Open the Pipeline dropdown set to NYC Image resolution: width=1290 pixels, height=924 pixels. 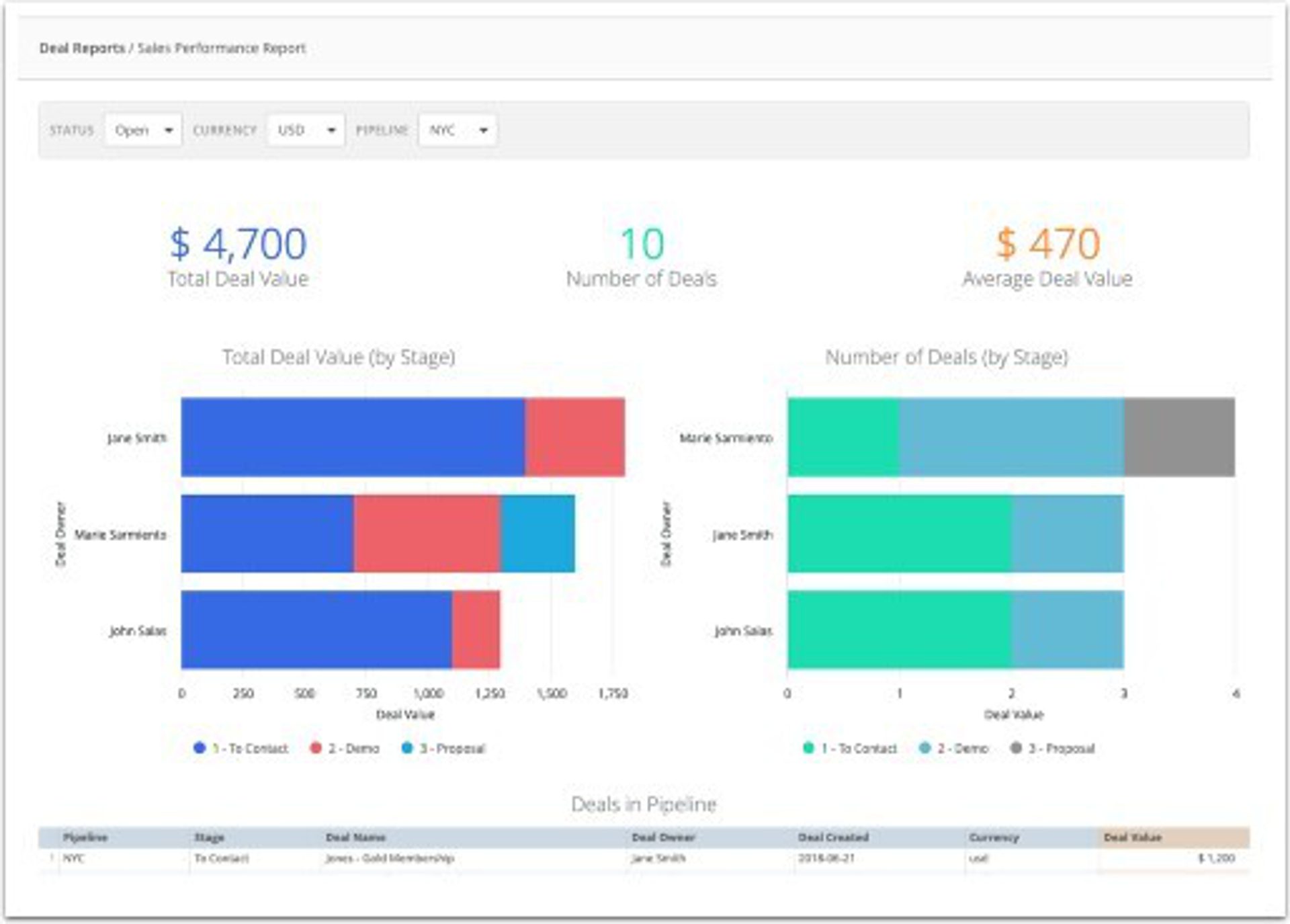click(x=458, y=130)
